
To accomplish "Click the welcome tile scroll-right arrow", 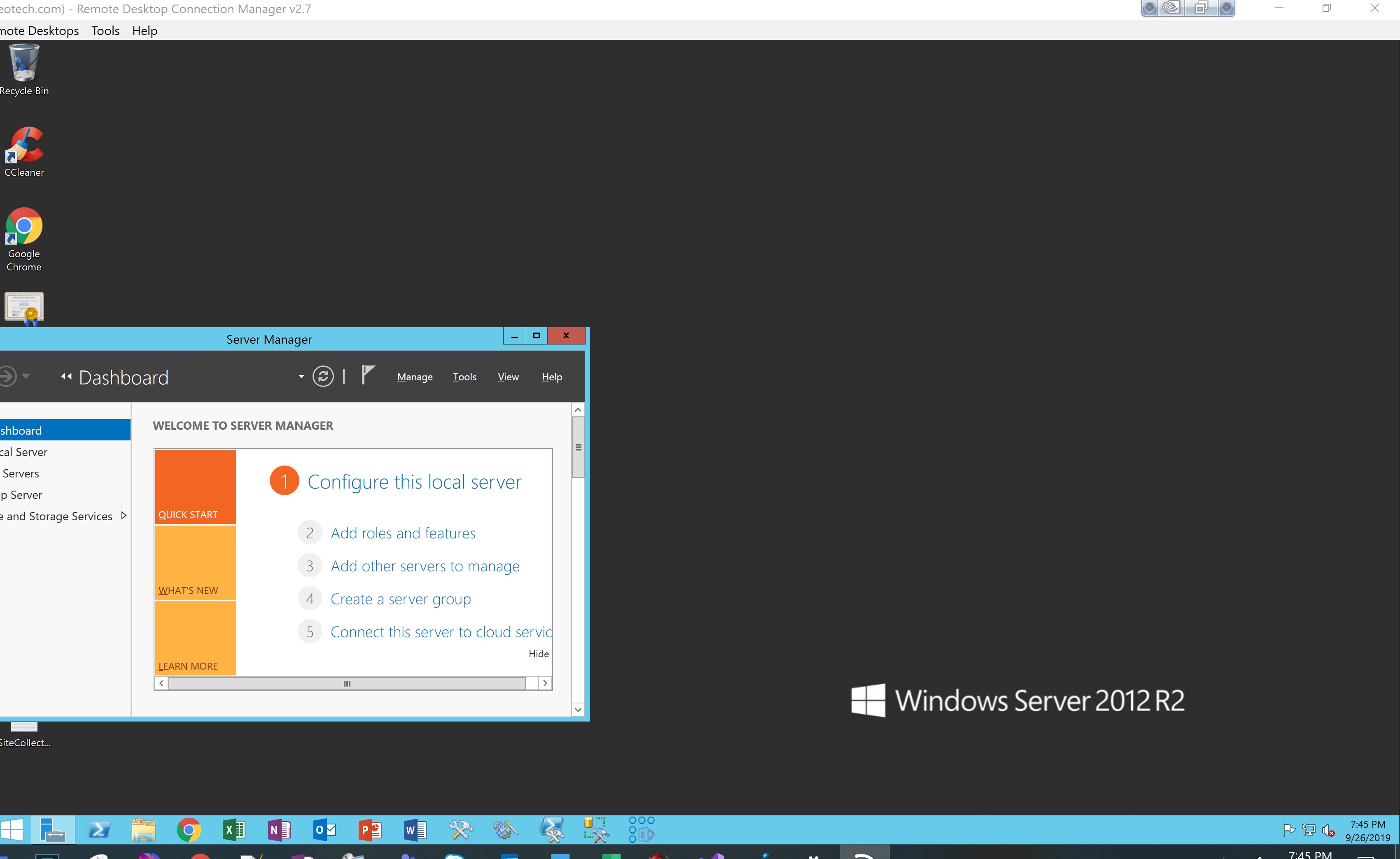I will pos(545,683).
